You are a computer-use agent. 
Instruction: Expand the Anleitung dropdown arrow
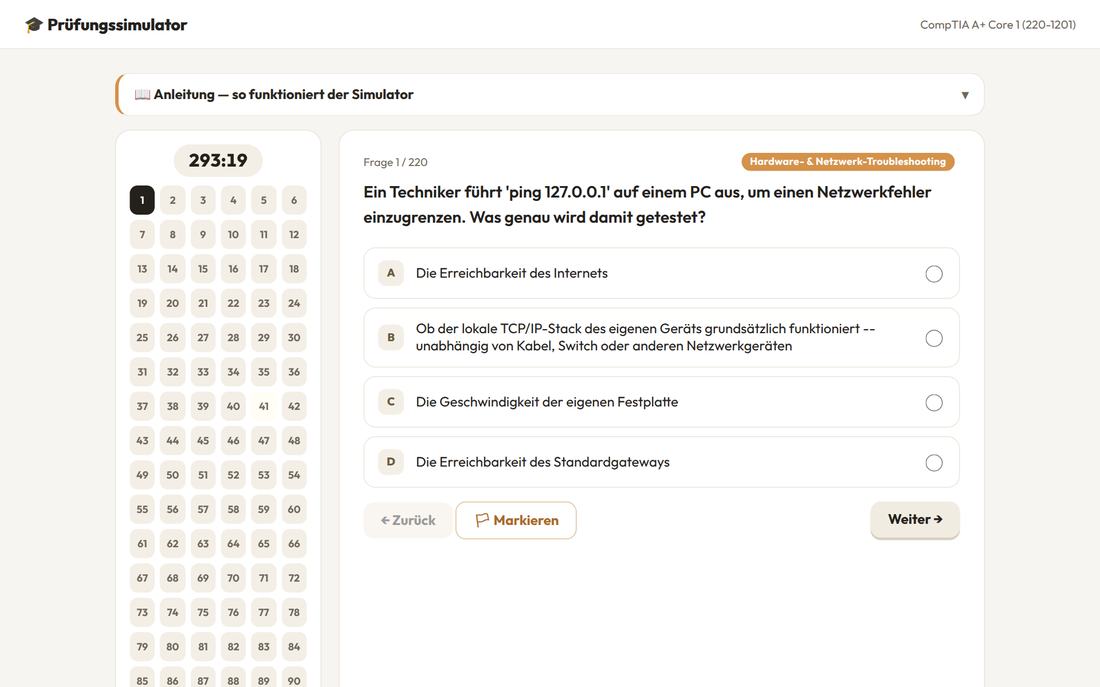point(965,95)
